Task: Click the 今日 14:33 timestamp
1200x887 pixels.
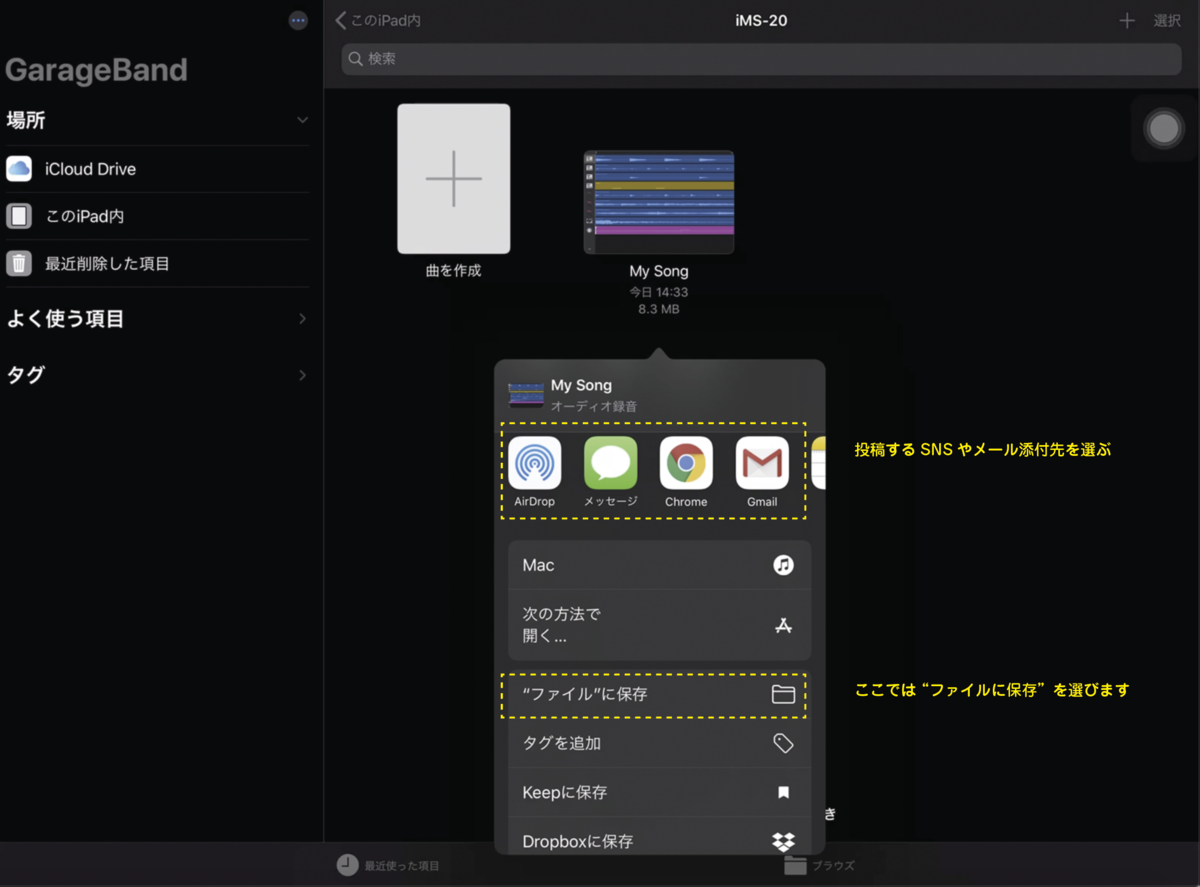Action: 659,292
